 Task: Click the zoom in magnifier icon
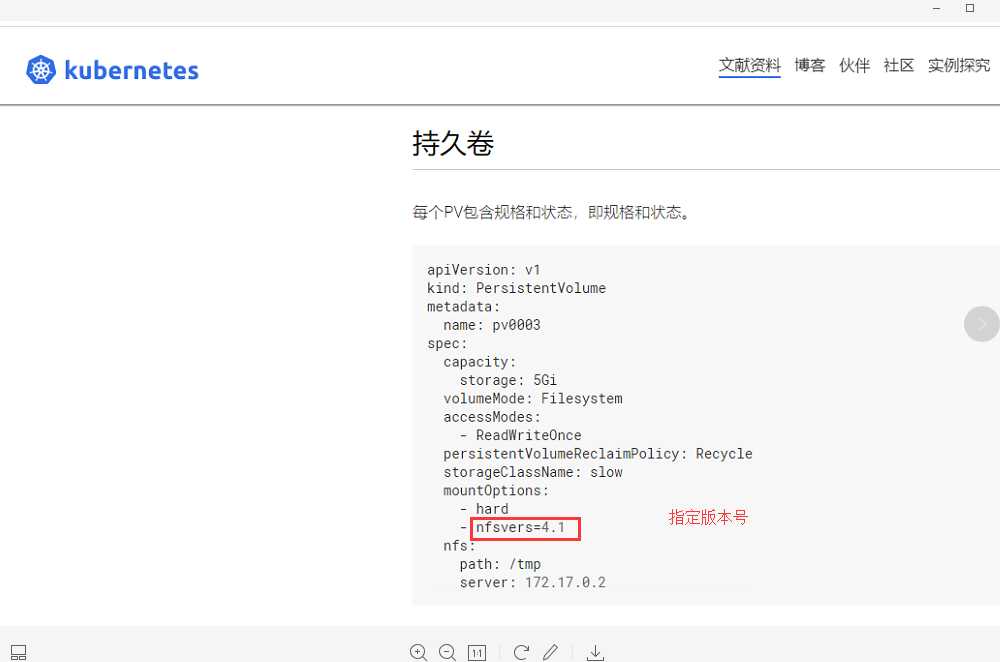pyautogui.click(x=418, y=652)
